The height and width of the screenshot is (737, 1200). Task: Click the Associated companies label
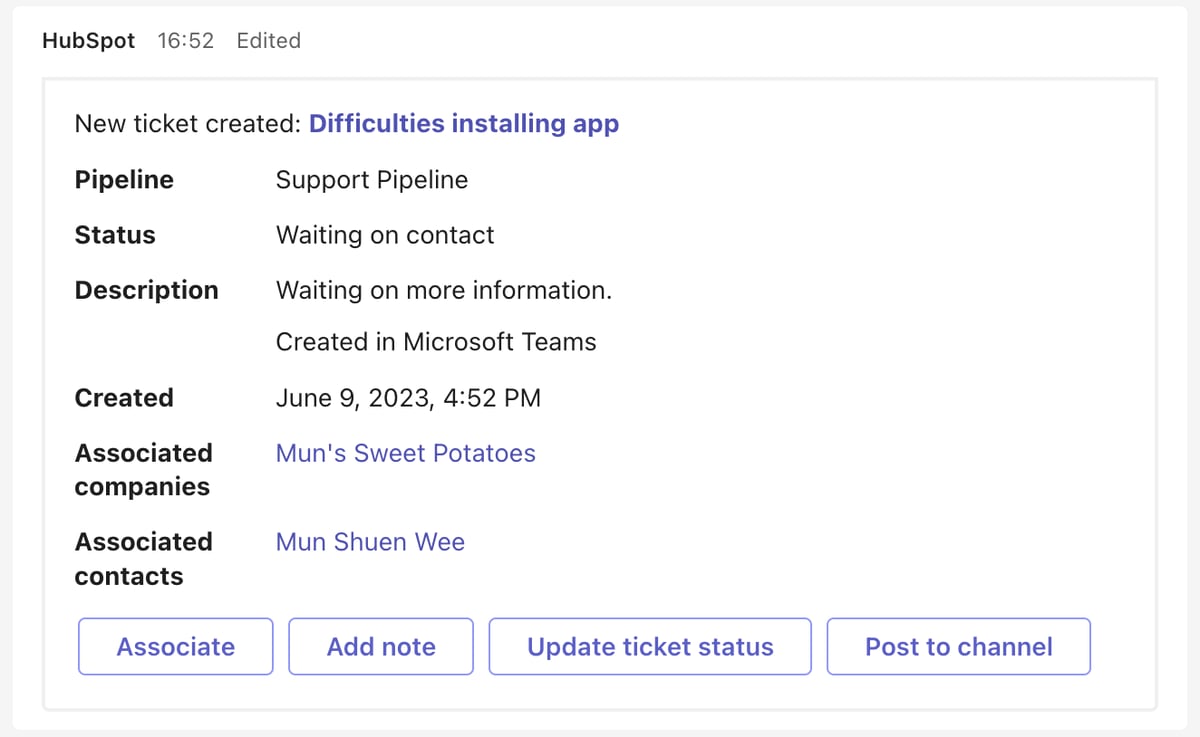coord(143,470)
